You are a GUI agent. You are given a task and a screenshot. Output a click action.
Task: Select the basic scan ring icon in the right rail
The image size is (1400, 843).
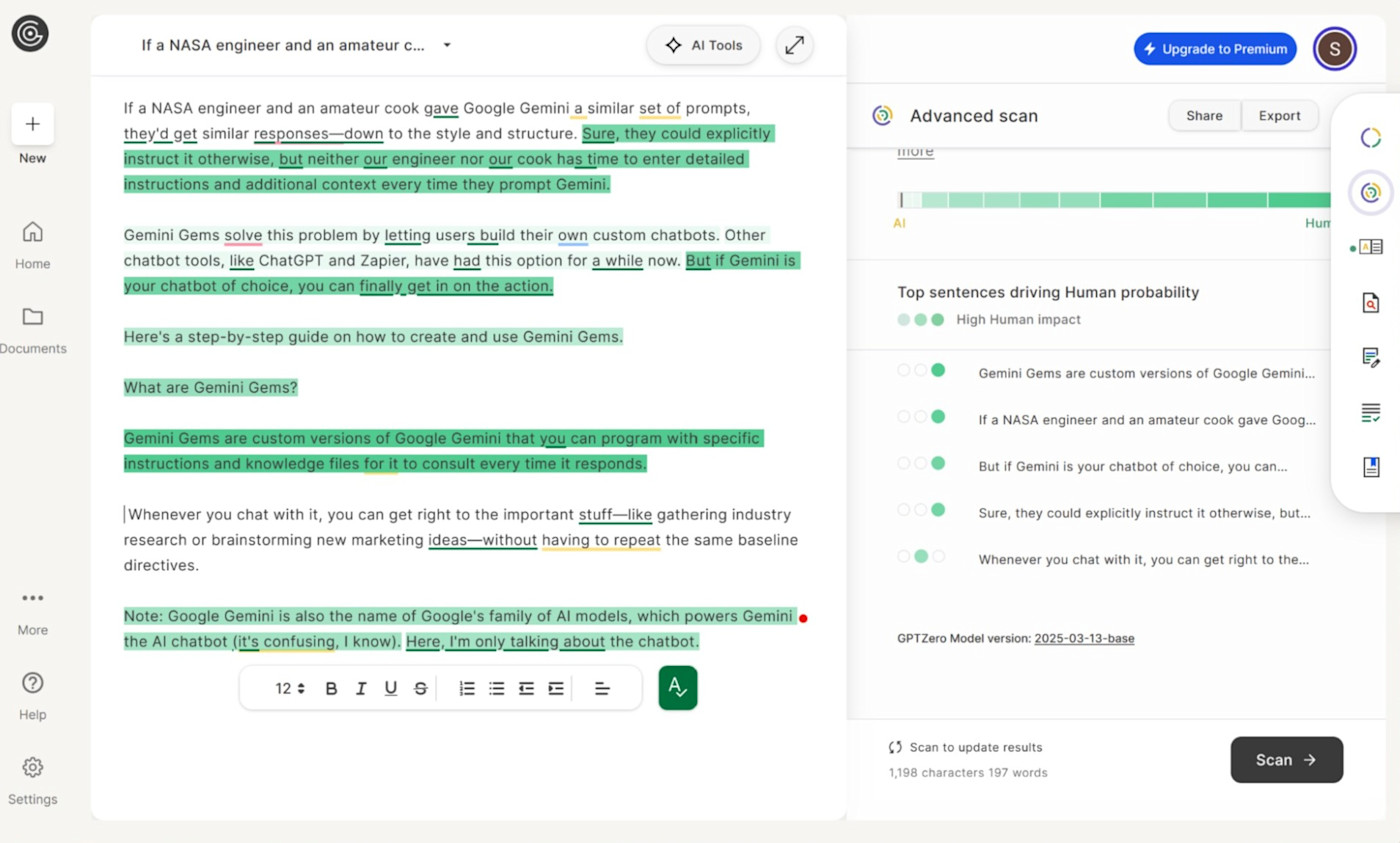click(x=1371, y=138)
